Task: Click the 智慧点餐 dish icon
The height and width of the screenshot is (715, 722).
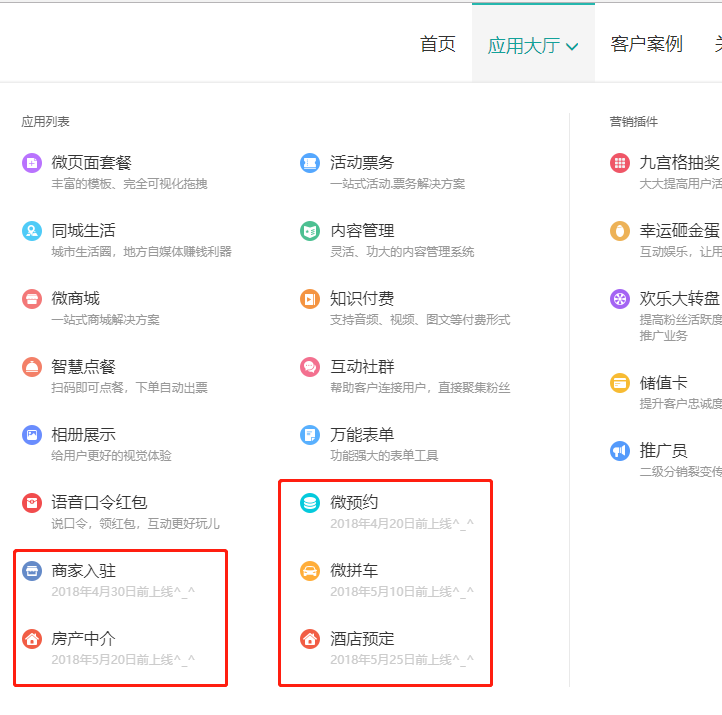Action: click(x=32, y=367)
